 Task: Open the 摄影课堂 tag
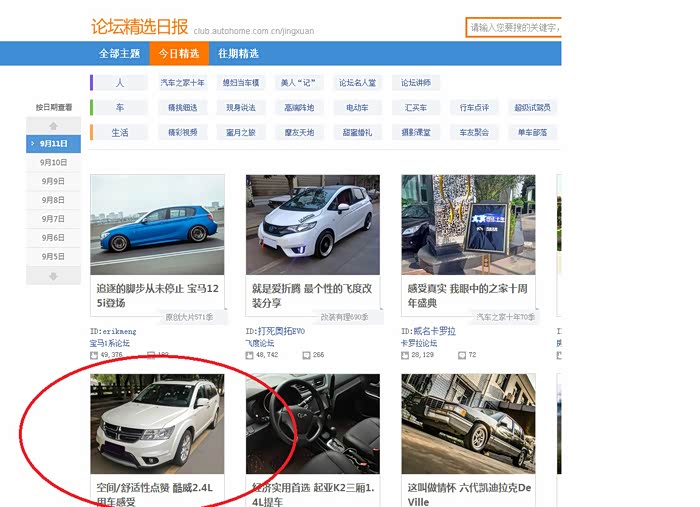coord(416,133)
